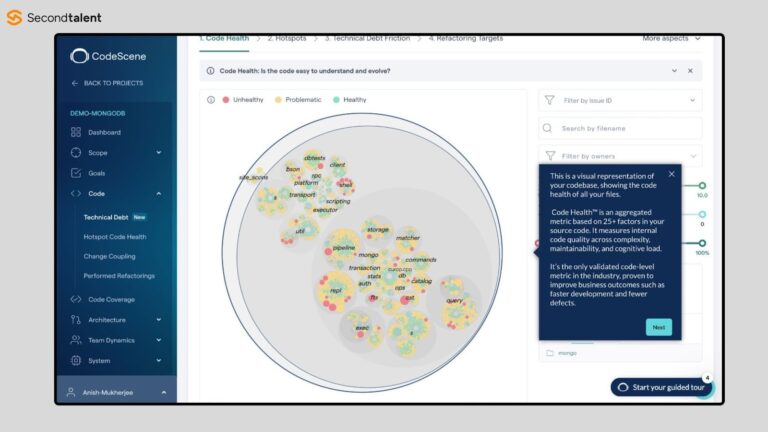Viewport: 768px width, 432px height.
Task: Toggle the Healthy legend filter
Action: (349, 100)
